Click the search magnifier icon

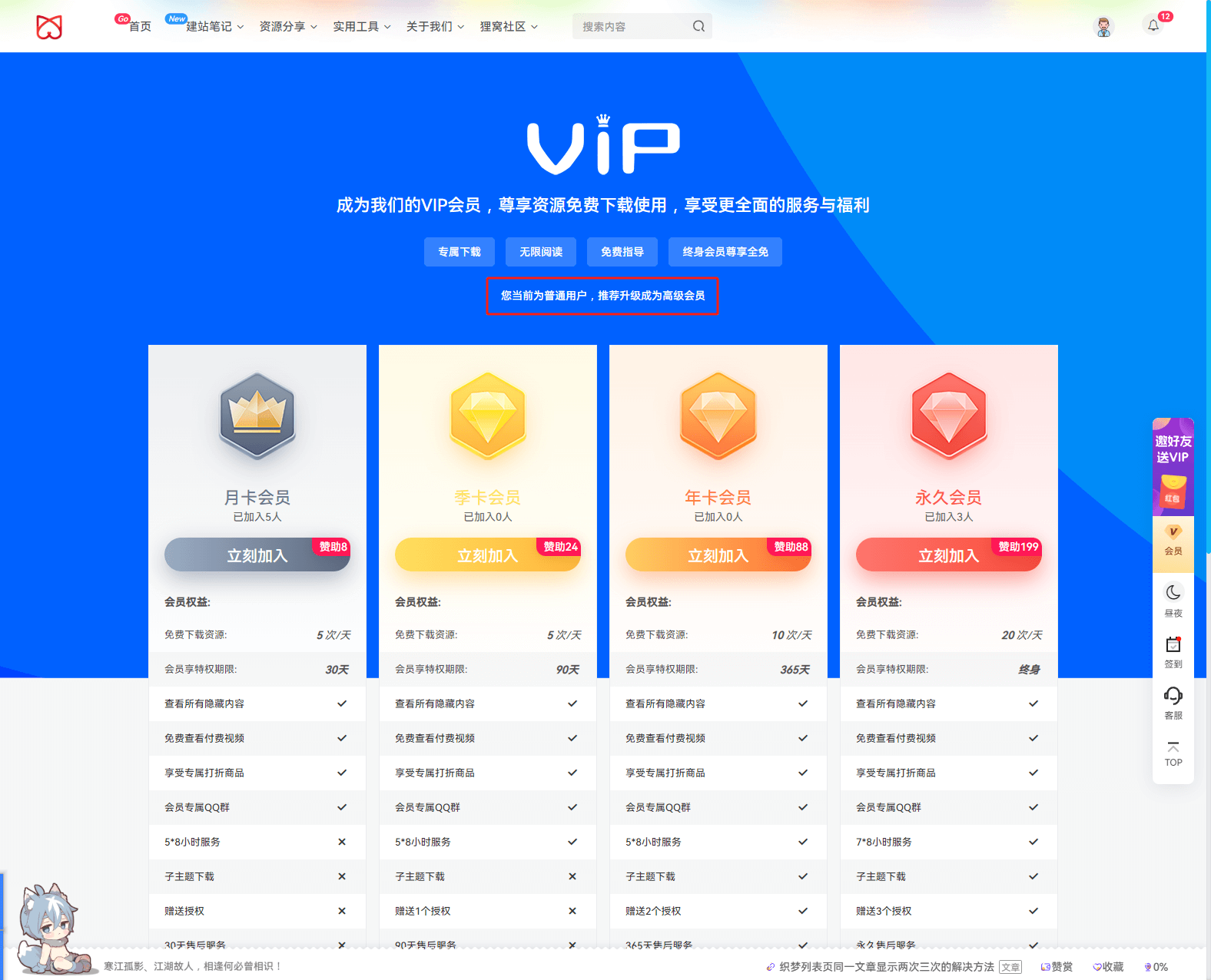pos(698,26)
